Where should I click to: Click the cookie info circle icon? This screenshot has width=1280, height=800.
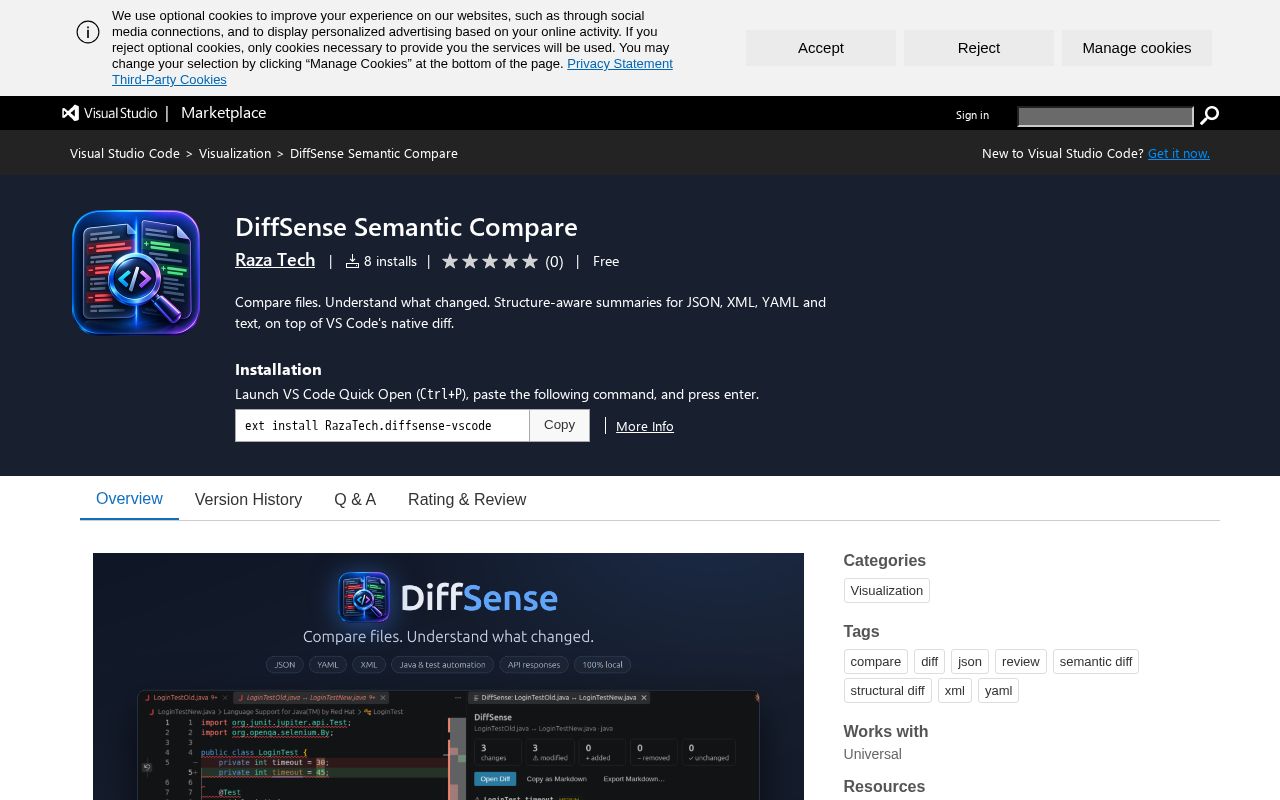pyautogui.click(x=88, y=32)
